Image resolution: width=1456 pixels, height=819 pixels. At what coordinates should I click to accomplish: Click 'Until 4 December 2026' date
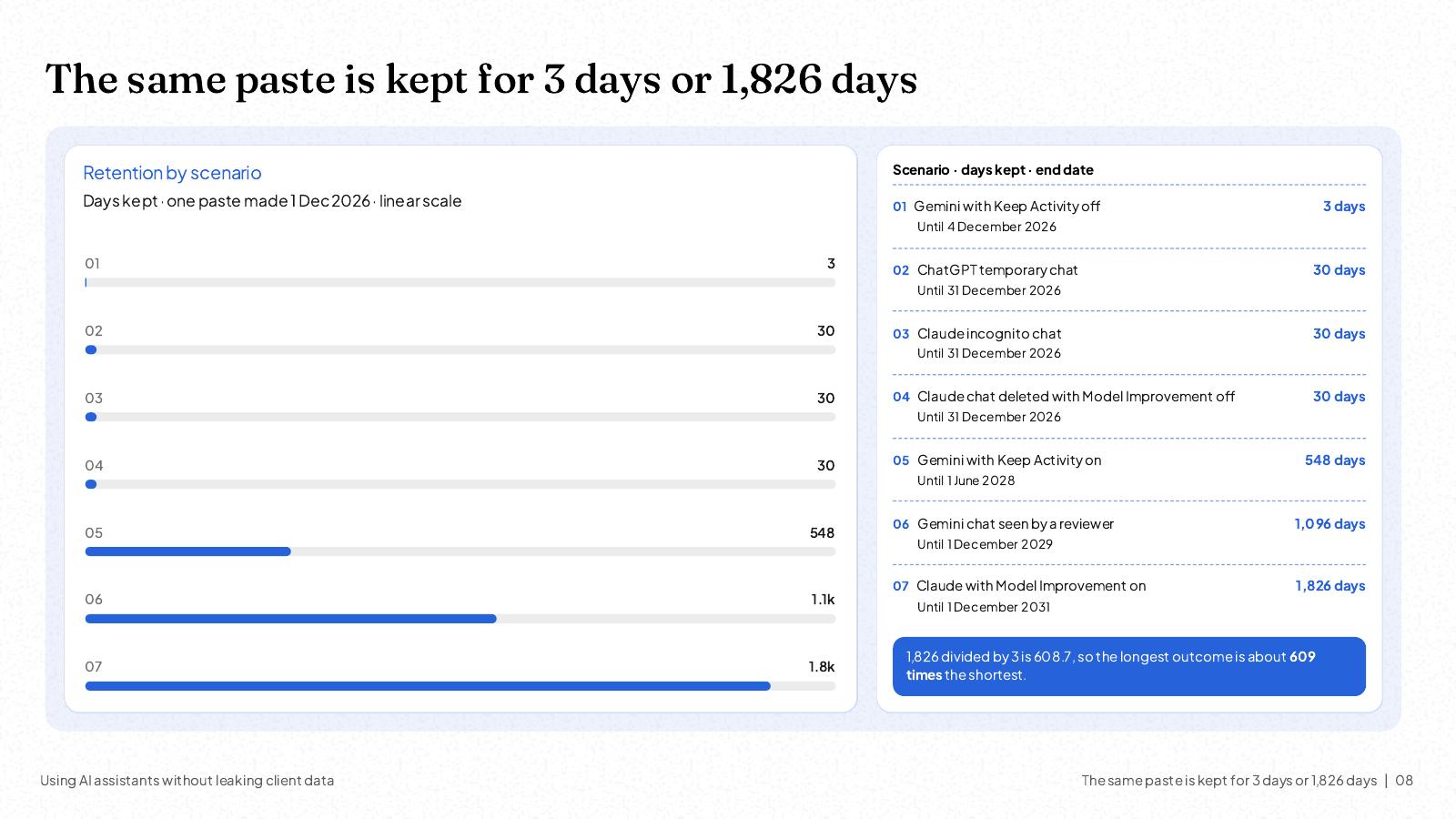986,227
